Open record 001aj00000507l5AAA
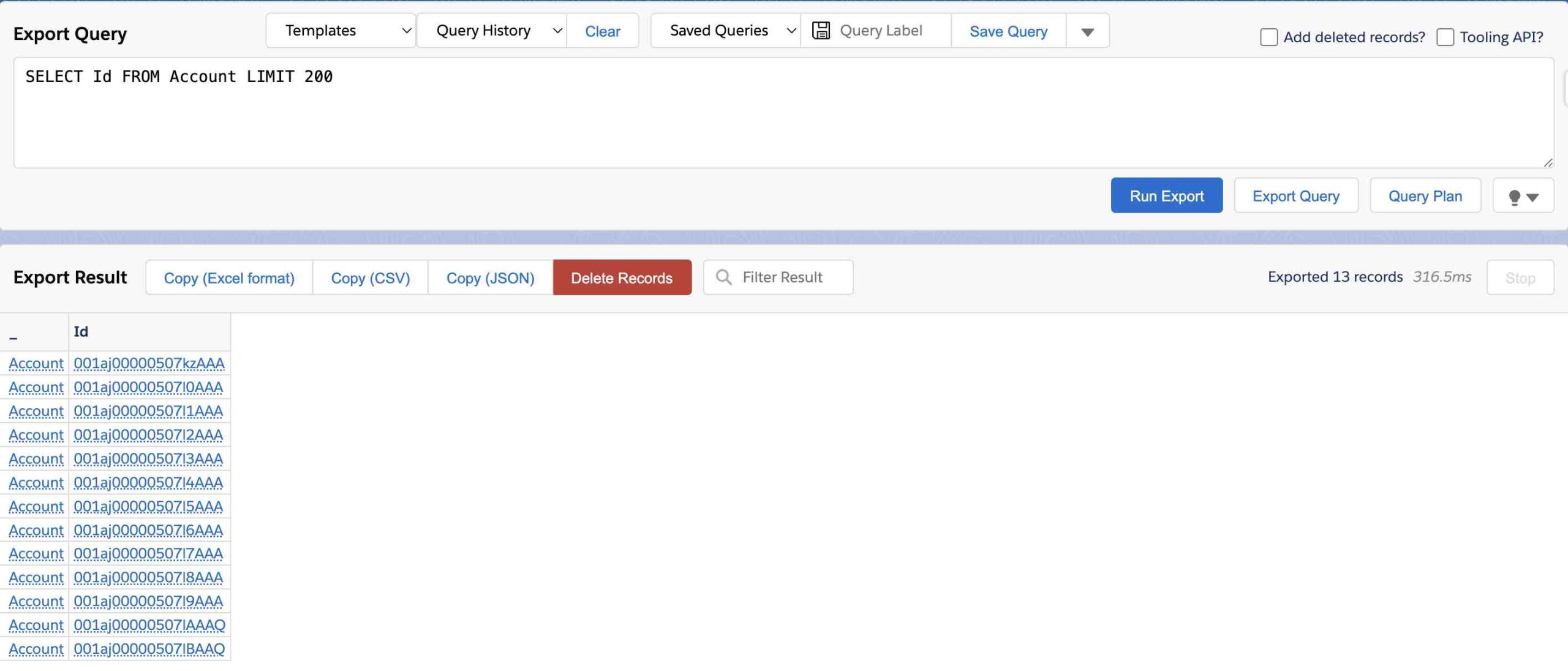This screenshot has height=671, width=1568. 148,507
